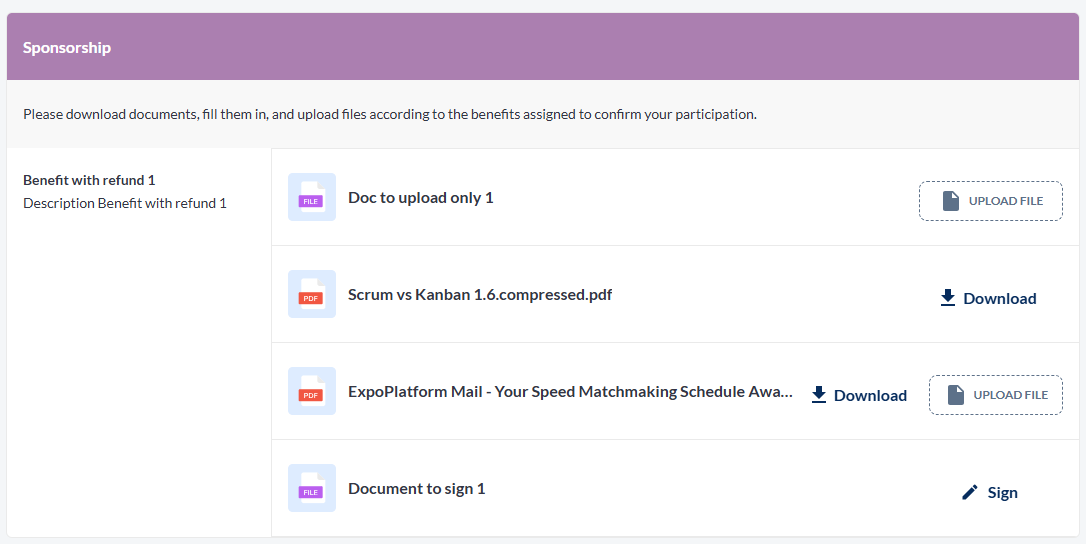Click the PDF icon for ExpoPlatform Mail document
Viewport: 1086px width, 544px height.
click(311, 392)
